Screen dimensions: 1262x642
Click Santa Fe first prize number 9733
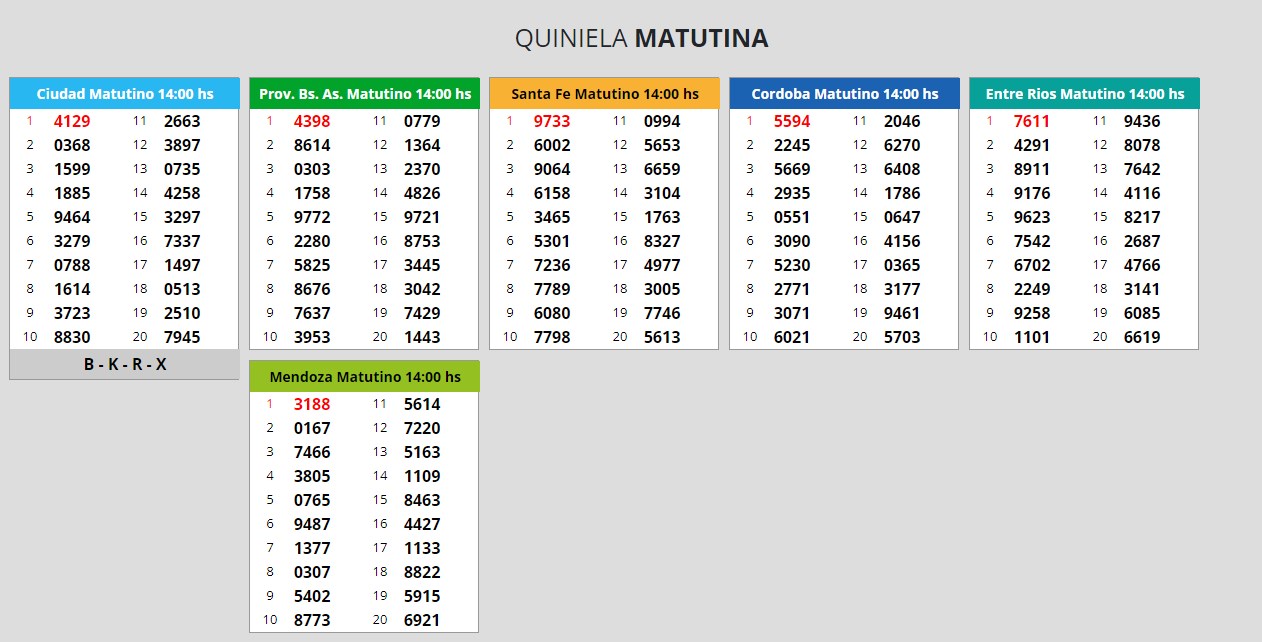[x=552, y=121]
